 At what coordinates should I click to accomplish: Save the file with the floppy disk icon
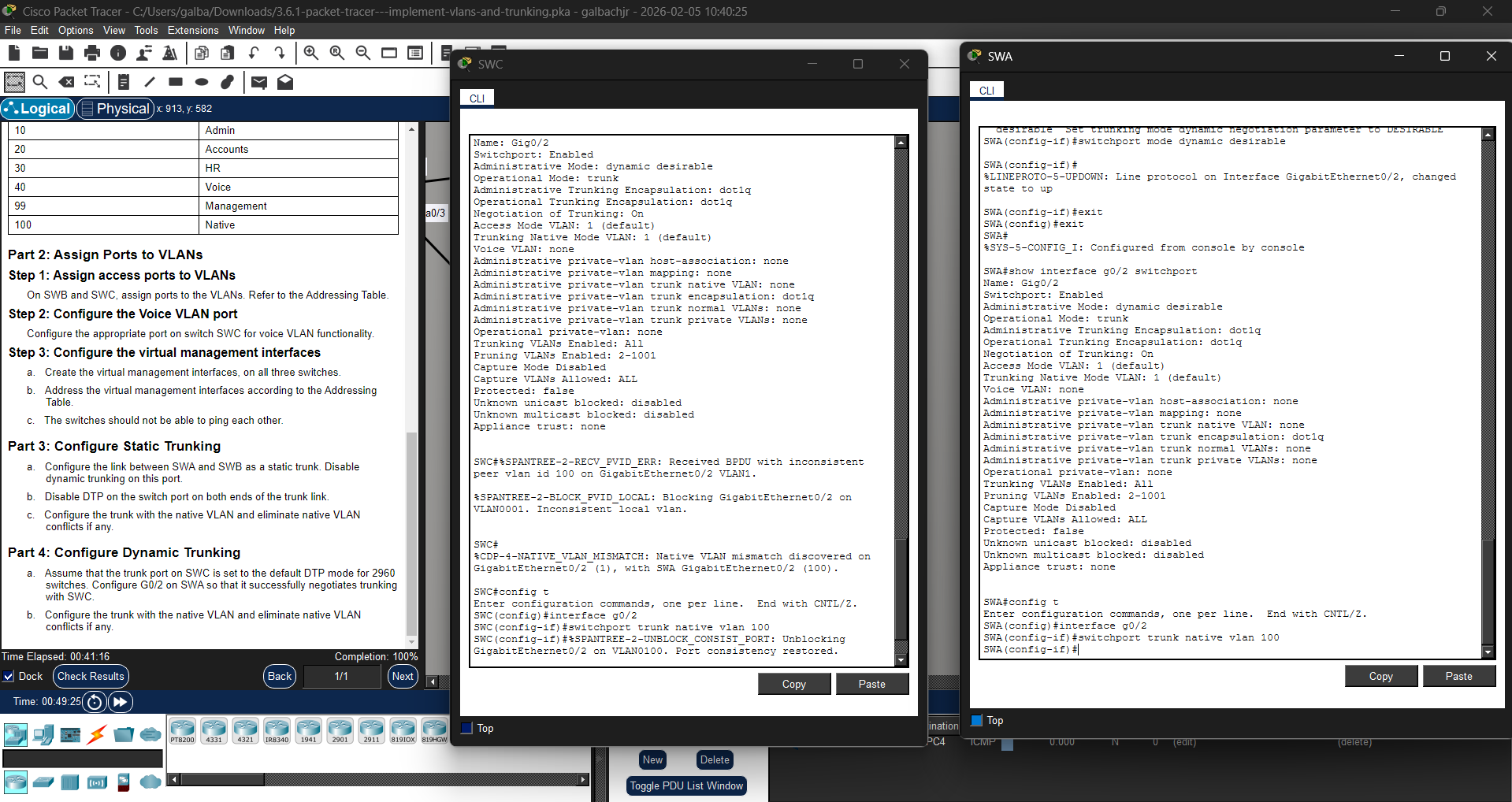point(66,53)
